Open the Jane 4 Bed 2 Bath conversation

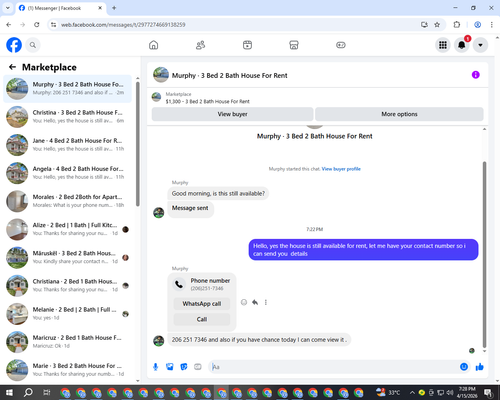68,145
